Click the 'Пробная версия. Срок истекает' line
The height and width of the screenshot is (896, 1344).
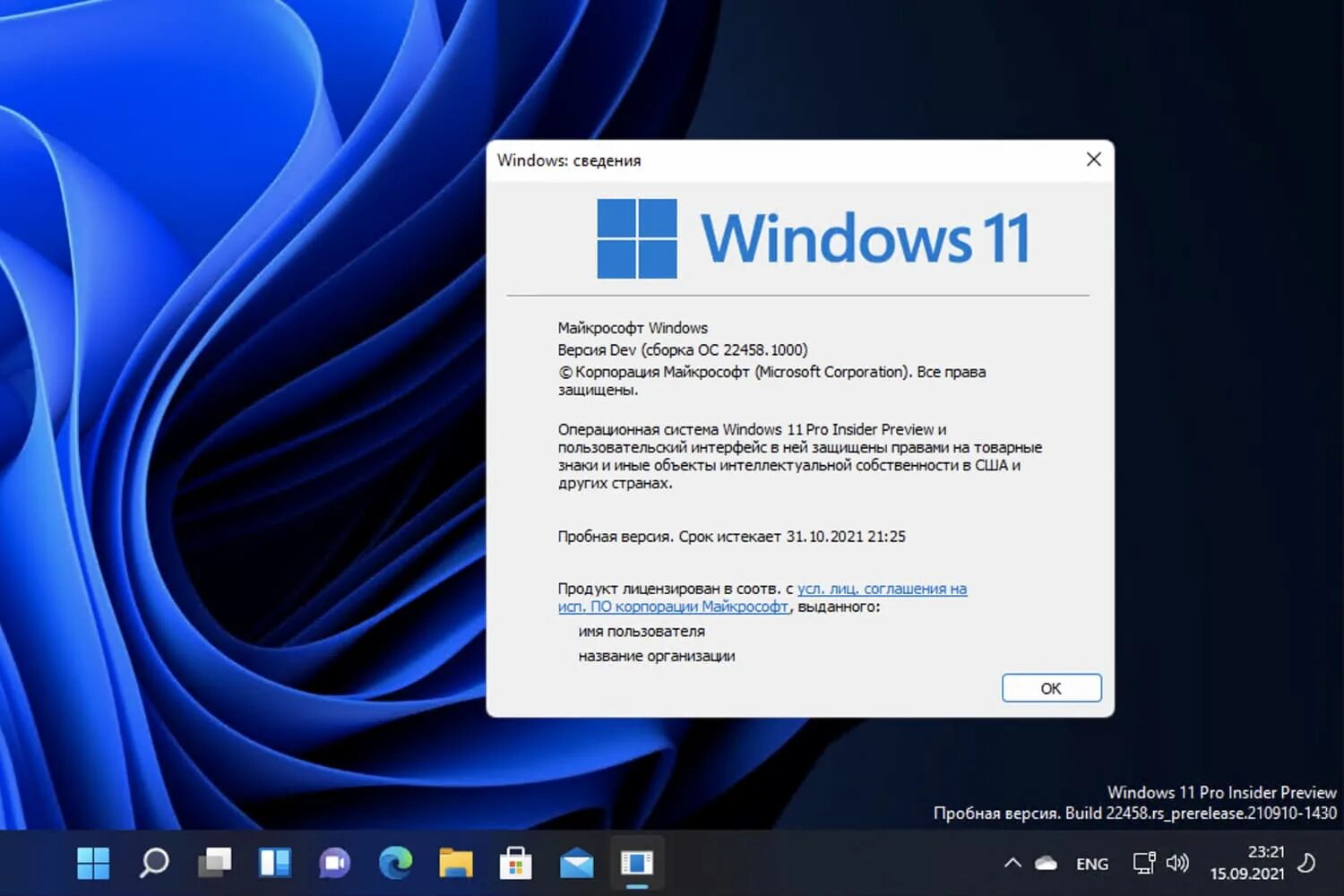pos(731,537)
